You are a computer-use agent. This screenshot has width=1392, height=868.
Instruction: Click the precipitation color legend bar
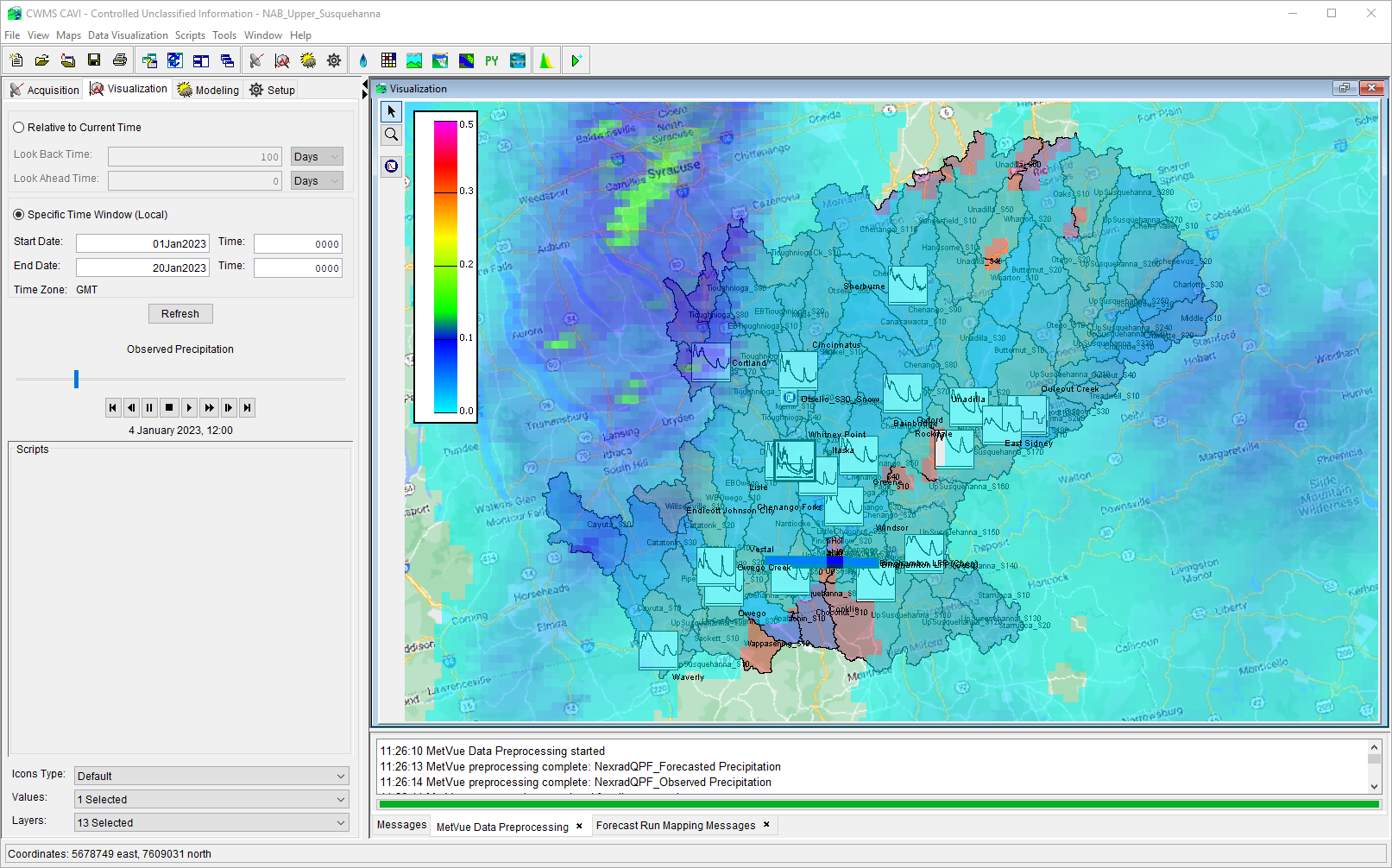[x=445, y=267]
